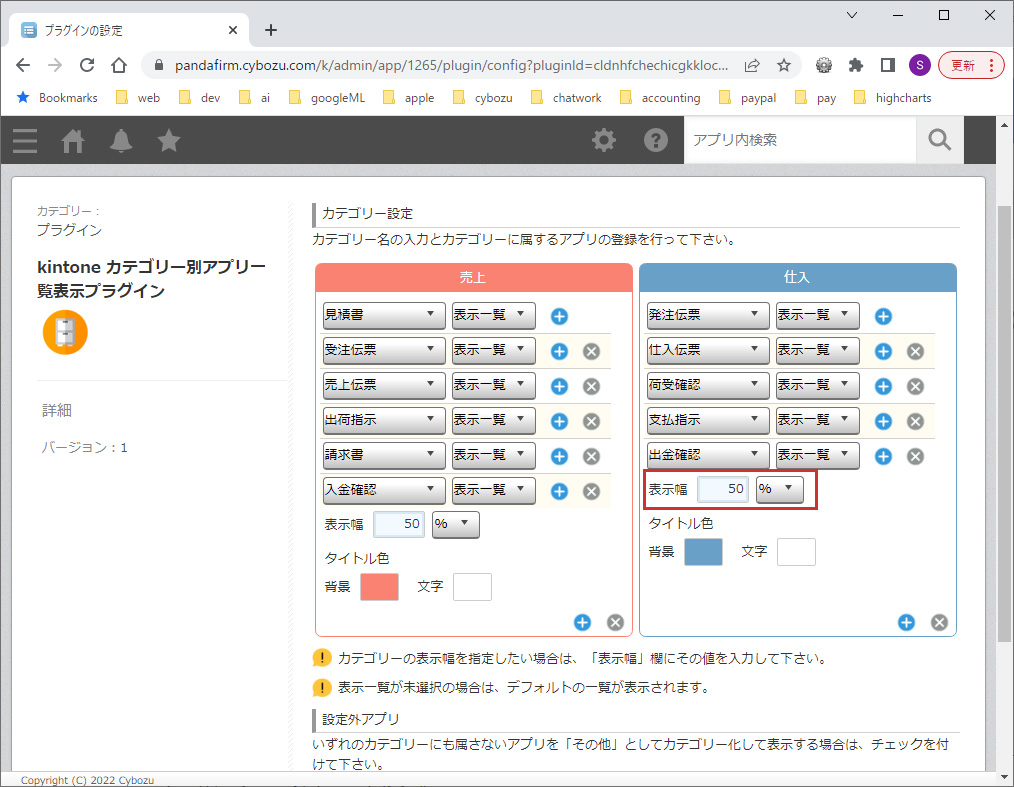Open the help question mark icon
This screenshot has height=787, width=1014.
pos(656,140)
